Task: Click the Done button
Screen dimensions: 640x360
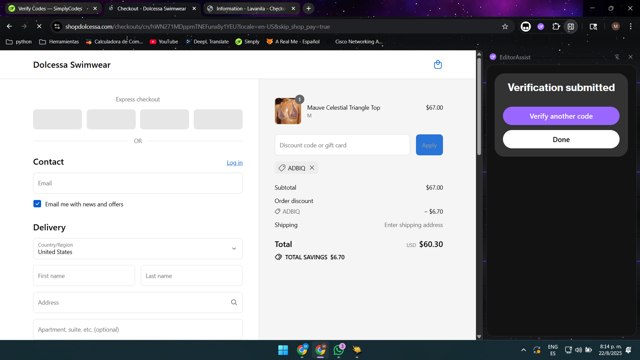Action: 561,139
